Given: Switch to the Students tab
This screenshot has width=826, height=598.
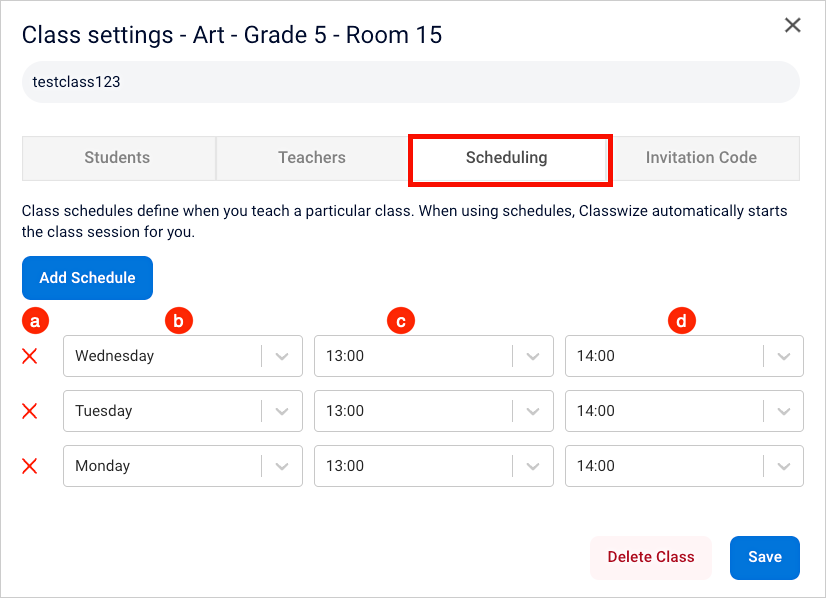Looking at the screenshot, I should pos(119,158).
